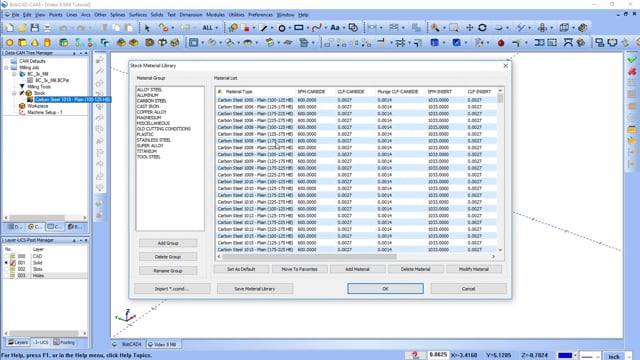Open dropdown arrow next to ALL filter
The width and height of the screenshot is (640, 360).
[x=217, y=28]
